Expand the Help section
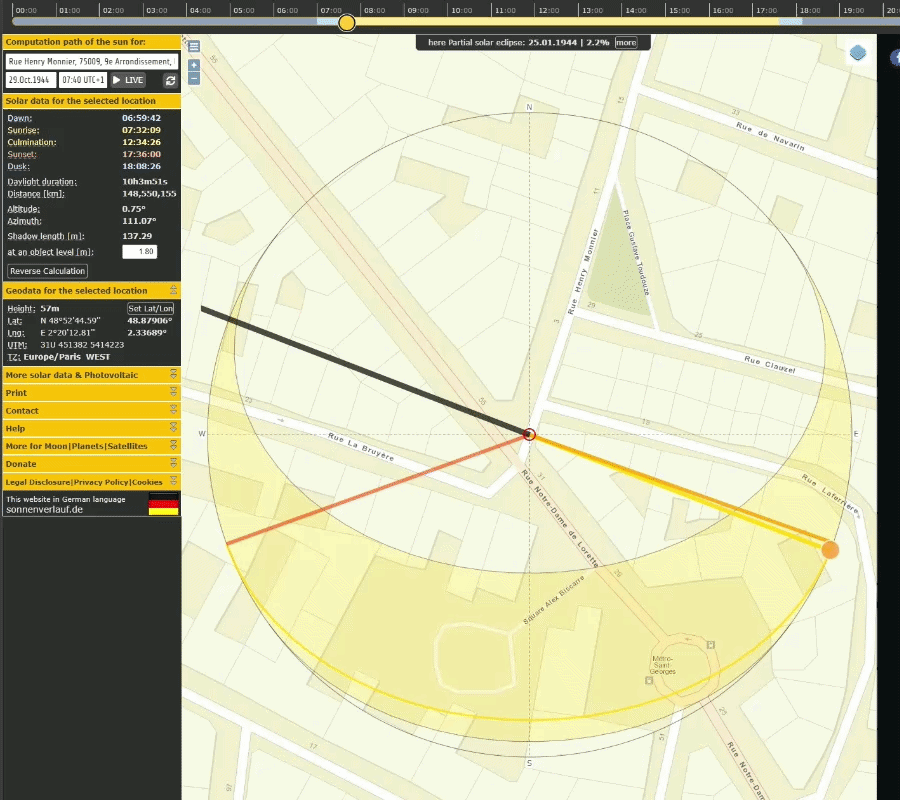Image resolution: width=900 pixels, height=800 pixels. [173, 428]
